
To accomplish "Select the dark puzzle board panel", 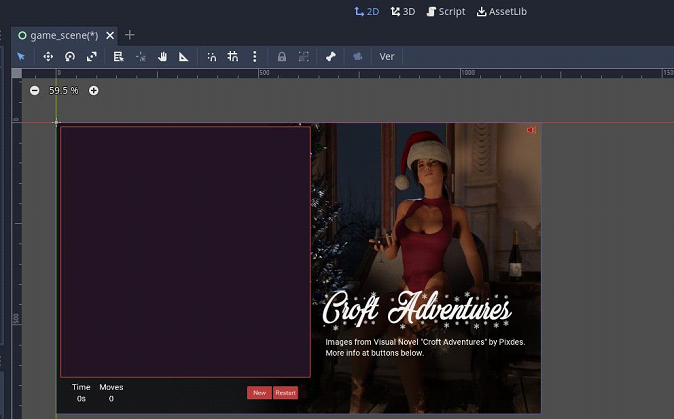I will (x=185, y=252).
